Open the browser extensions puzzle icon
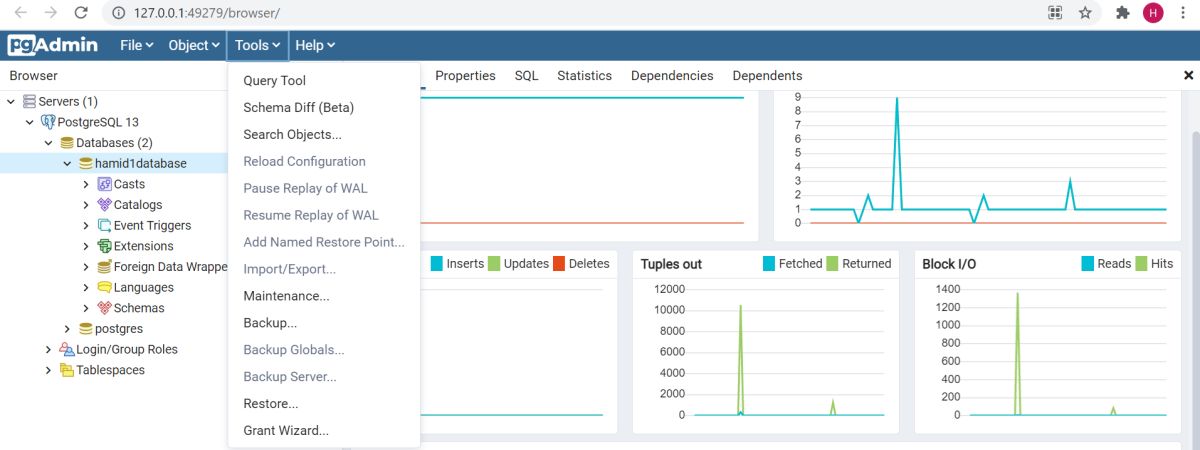 point(1123,13)
